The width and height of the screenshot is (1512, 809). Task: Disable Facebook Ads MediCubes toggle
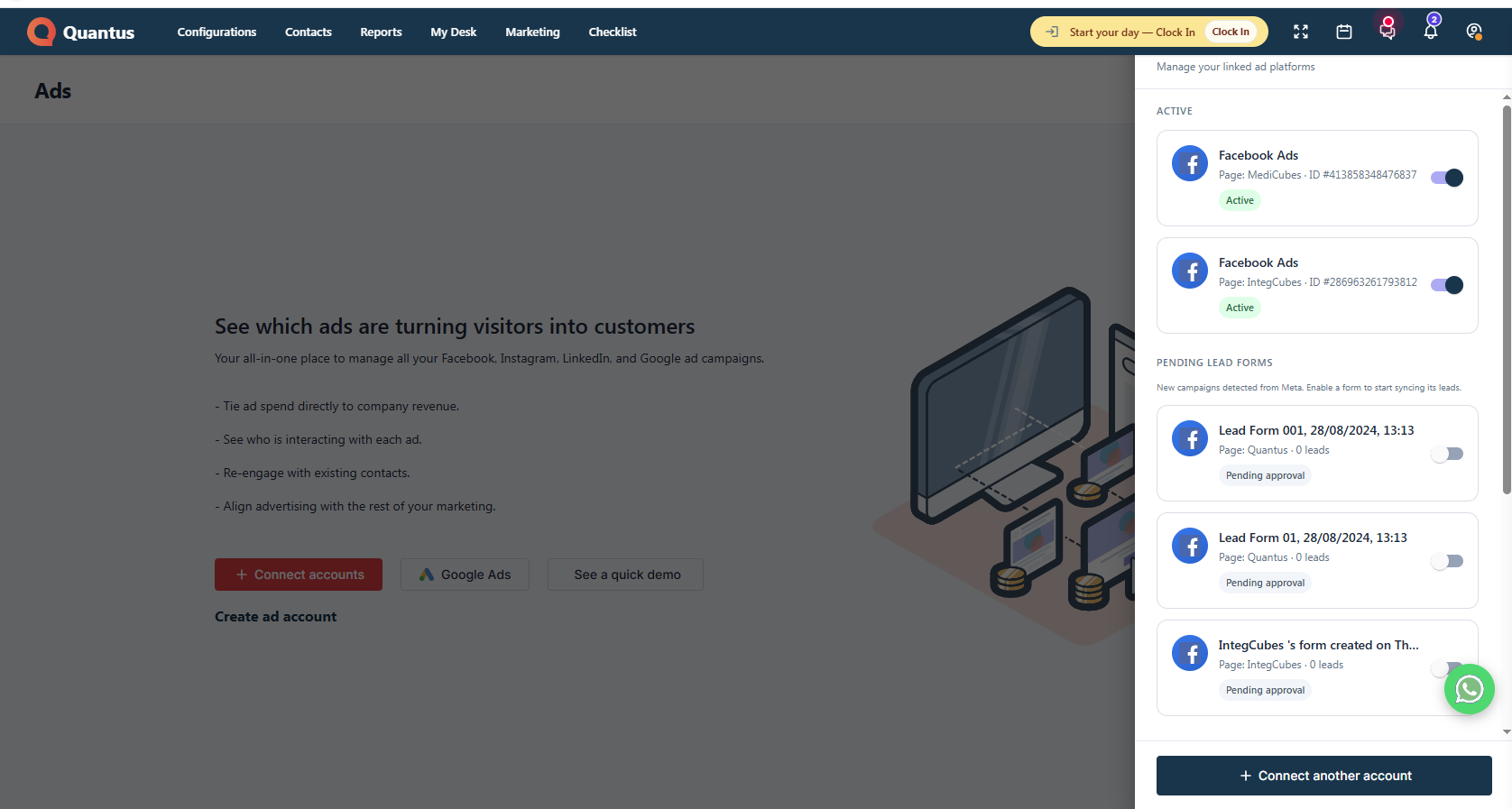[x=1447, y=178]
